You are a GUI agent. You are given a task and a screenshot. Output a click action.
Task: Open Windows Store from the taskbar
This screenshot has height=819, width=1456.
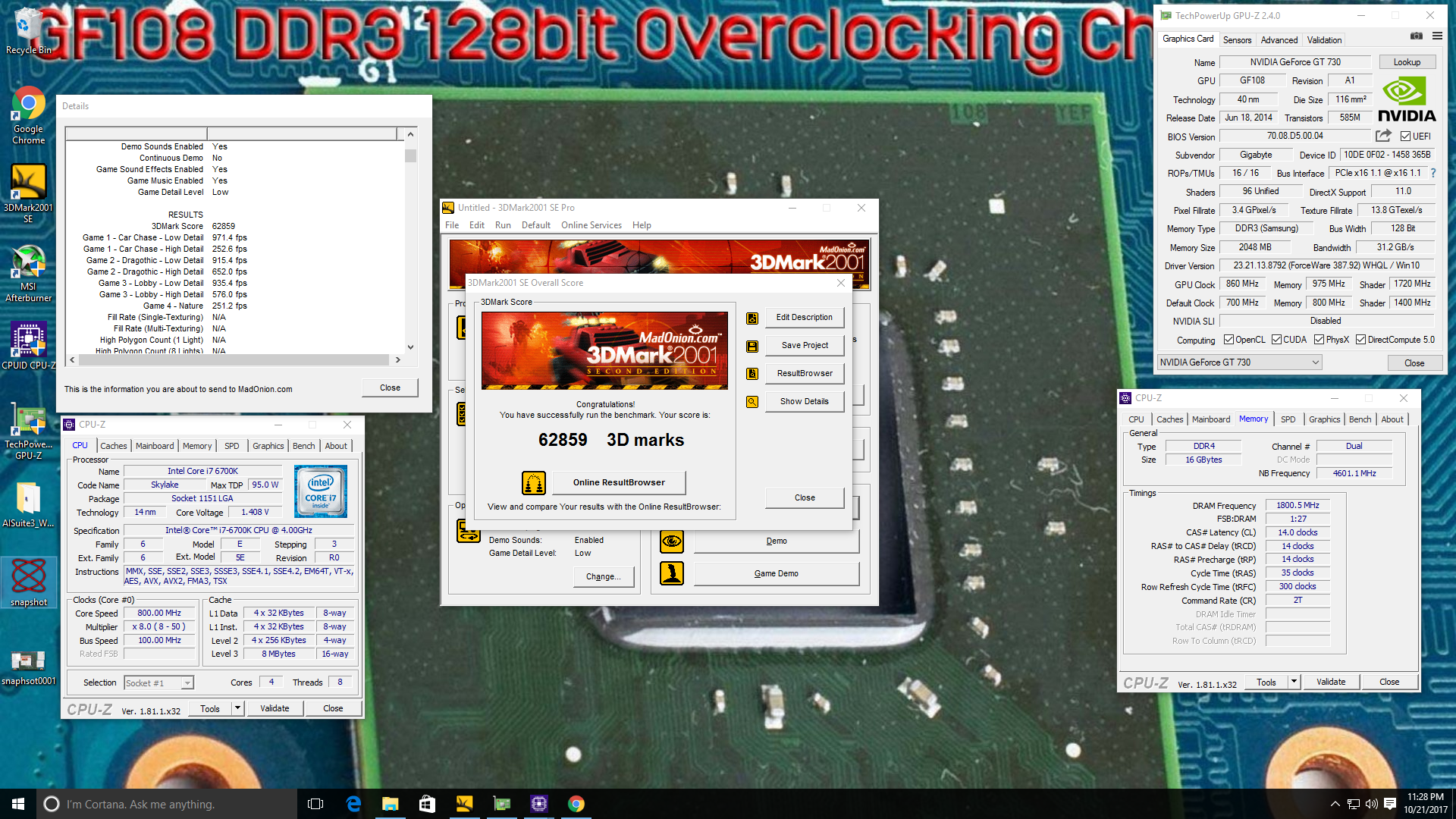click(427, 804)
